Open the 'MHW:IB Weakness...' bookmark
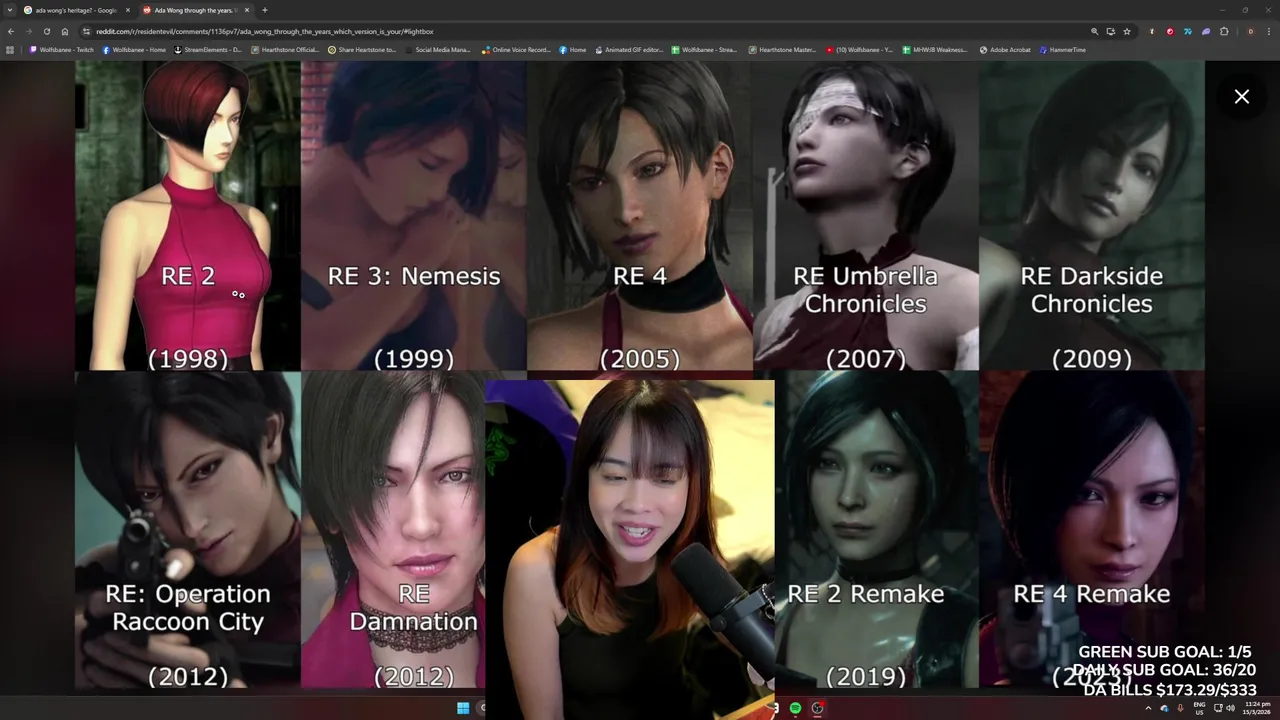The height and width of the screenshot is (720, 1280). [x=935, y=49]
